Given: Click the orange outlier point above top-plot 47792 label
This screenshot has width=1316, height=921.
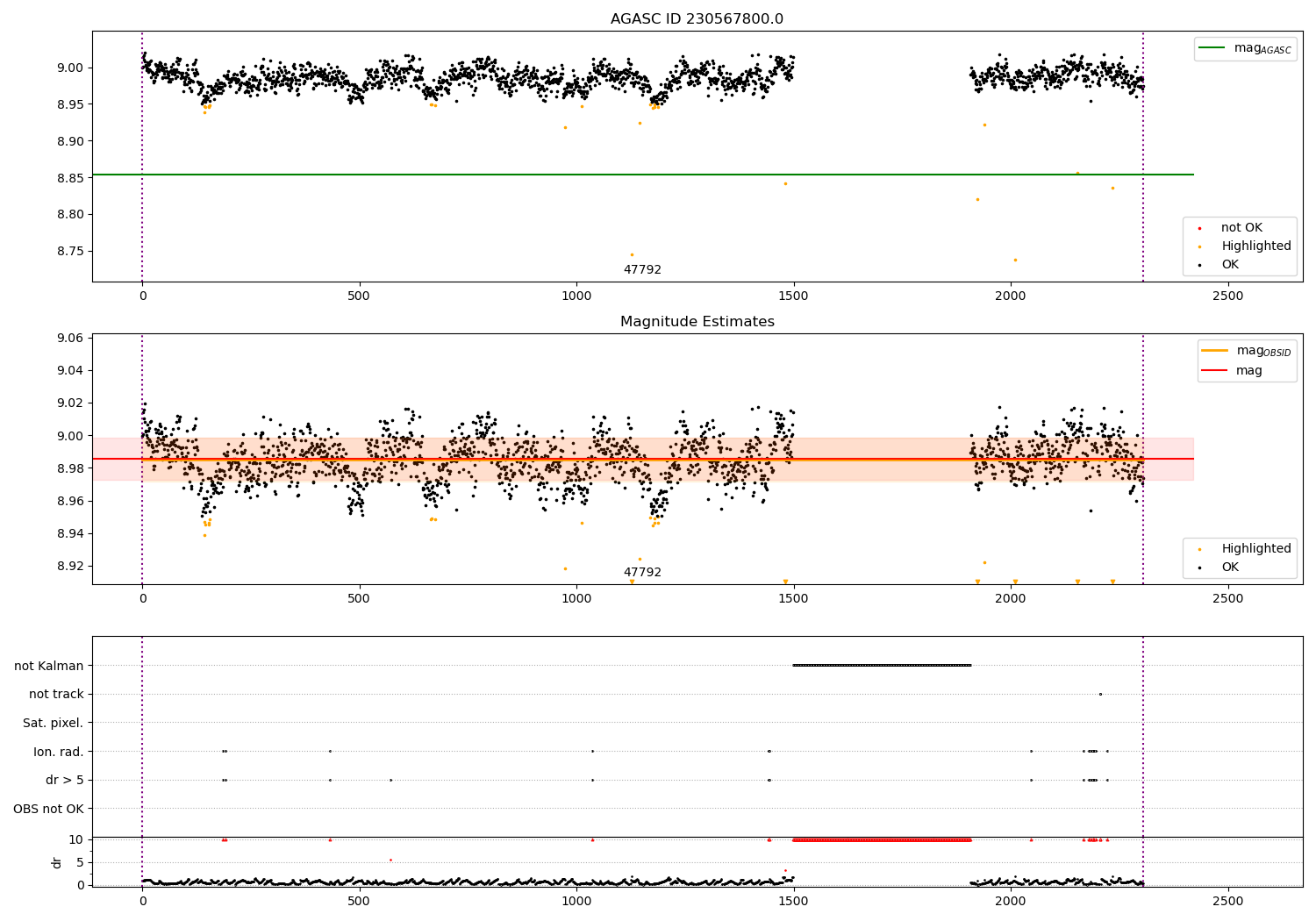Looking at the screenshot, I should pos(632,254).
